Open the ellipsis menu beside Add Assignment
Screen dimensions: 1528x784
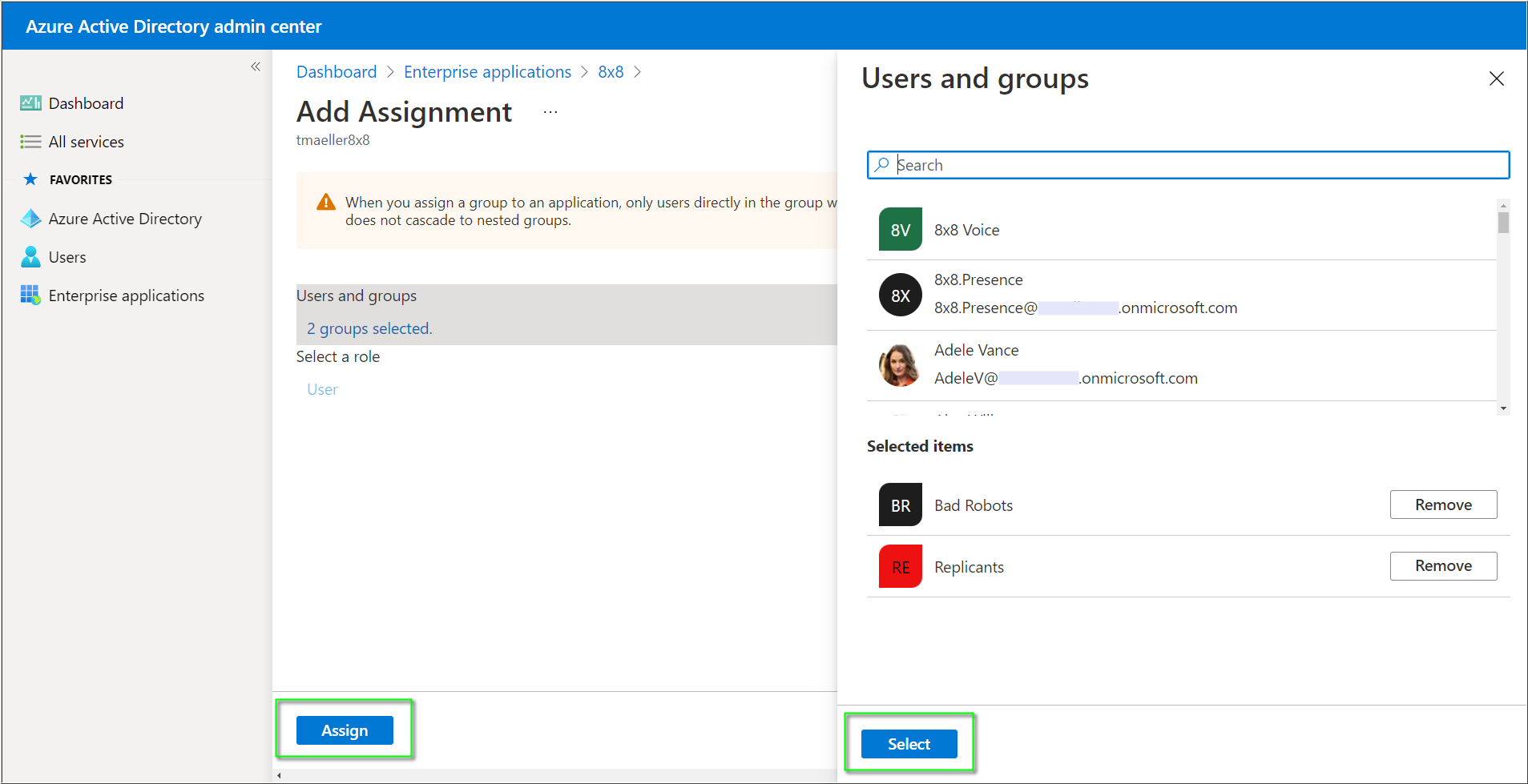point(550,113)
